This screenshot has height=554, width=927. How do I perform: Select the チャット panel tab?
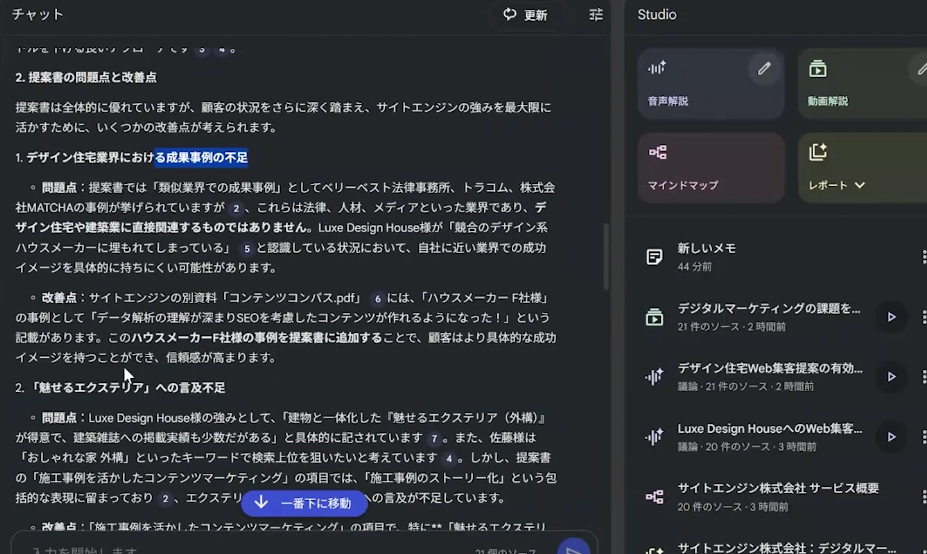(38, 15)
